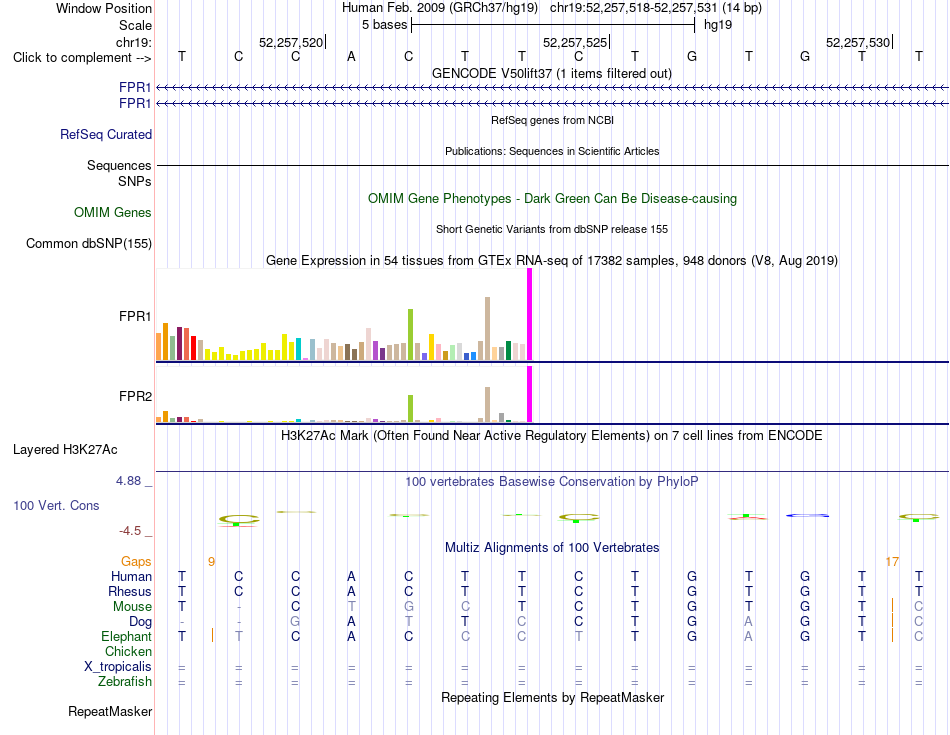
Task: Click the -4.5 lower PhyloP scale value
Action: (130, 531)
